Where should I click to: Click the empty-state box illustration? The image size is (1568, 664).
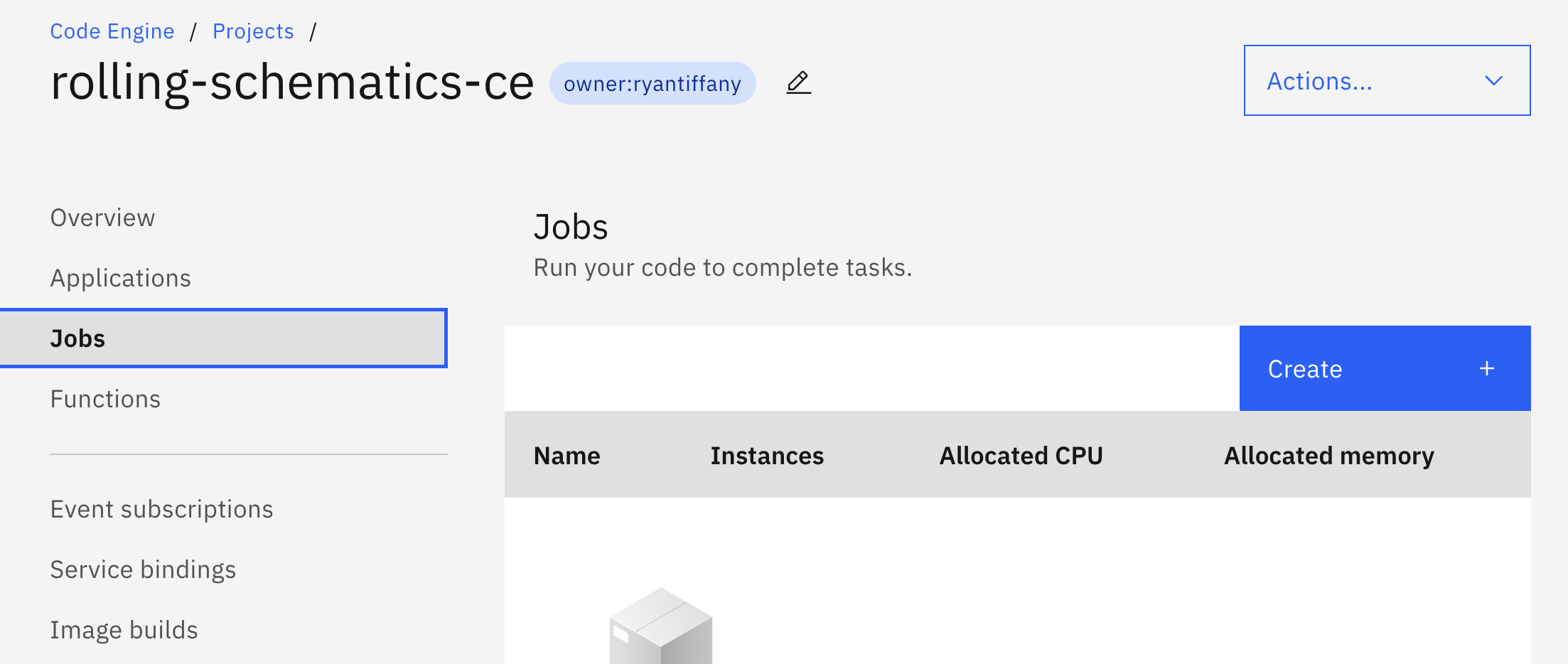(661, 626)
